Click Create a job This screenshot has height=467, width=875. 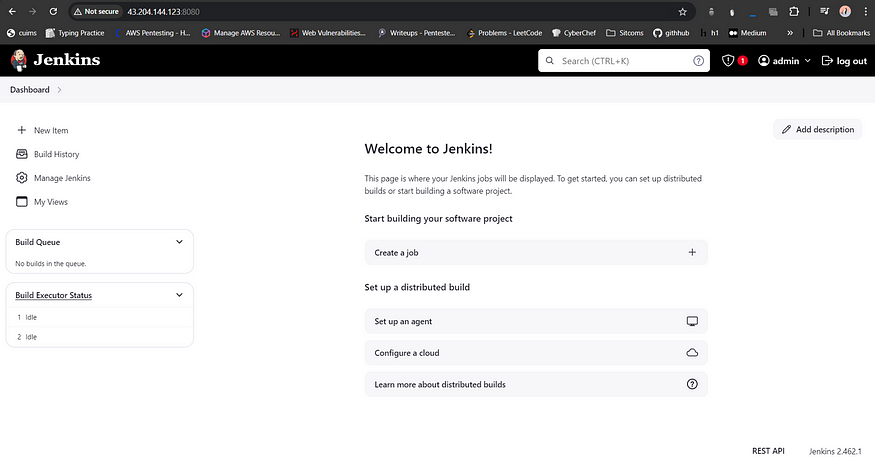coord(536,253)
